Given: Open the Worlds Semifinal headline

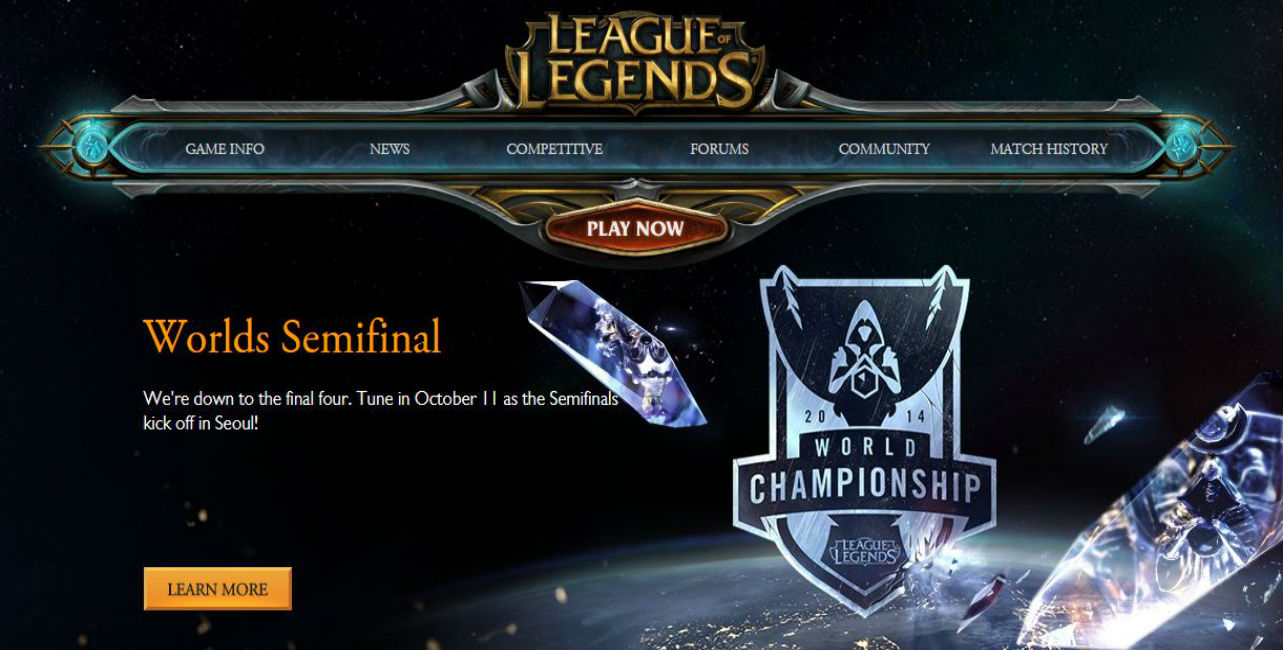Looking at the screenshot, I should (x=292, y=337).
